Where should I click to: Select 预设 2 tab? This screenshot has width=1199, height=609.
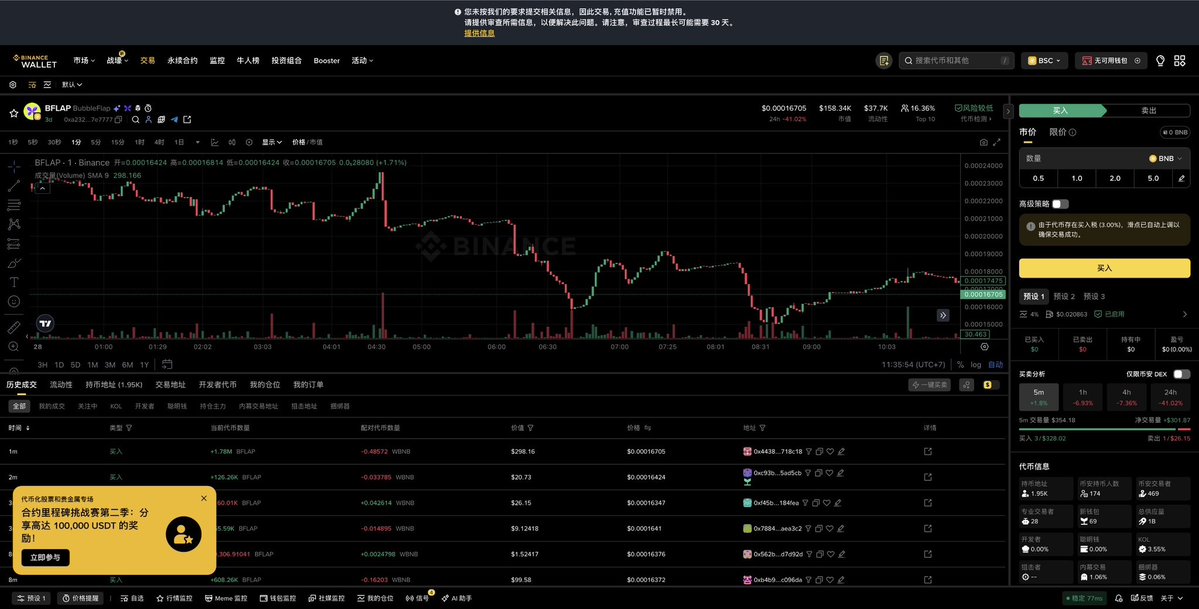(1064, 296)
